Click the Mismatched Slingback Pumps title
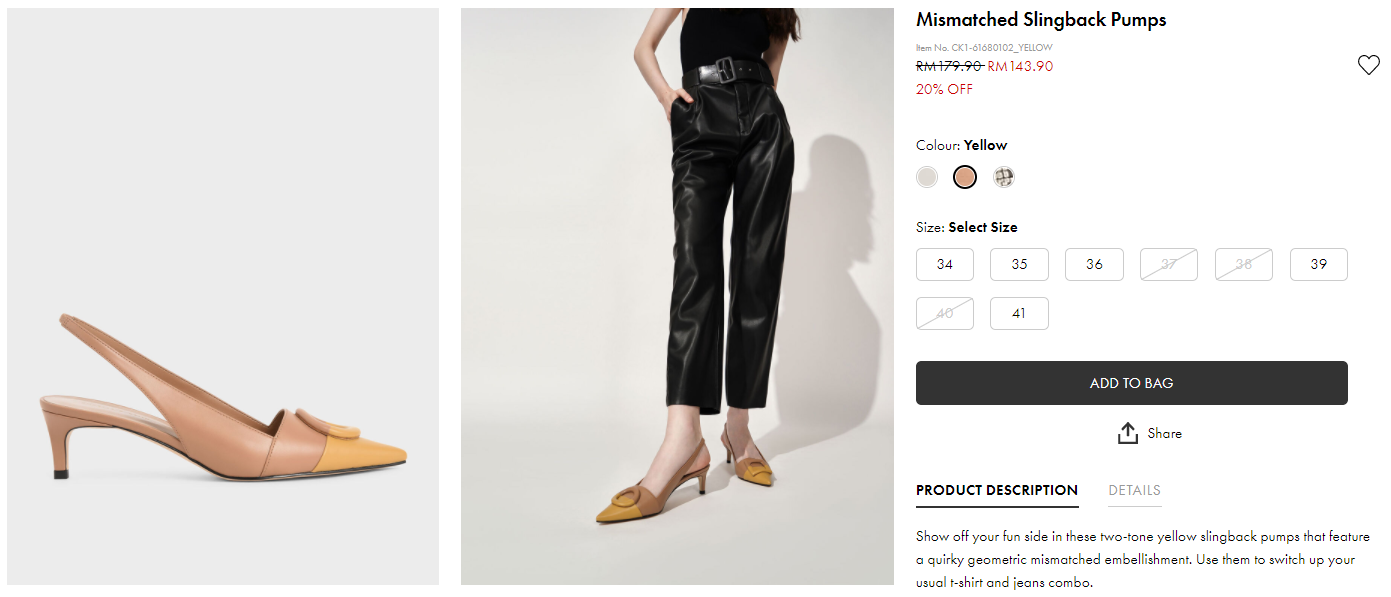Viewport: 1391px width, 597px height. 1041,20
